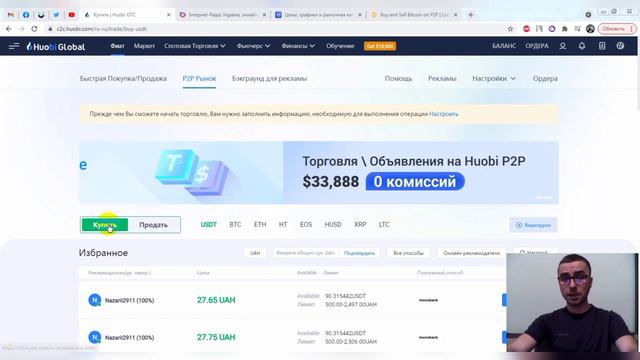Close the Huobi OTC browser tab

coord(169,15)
